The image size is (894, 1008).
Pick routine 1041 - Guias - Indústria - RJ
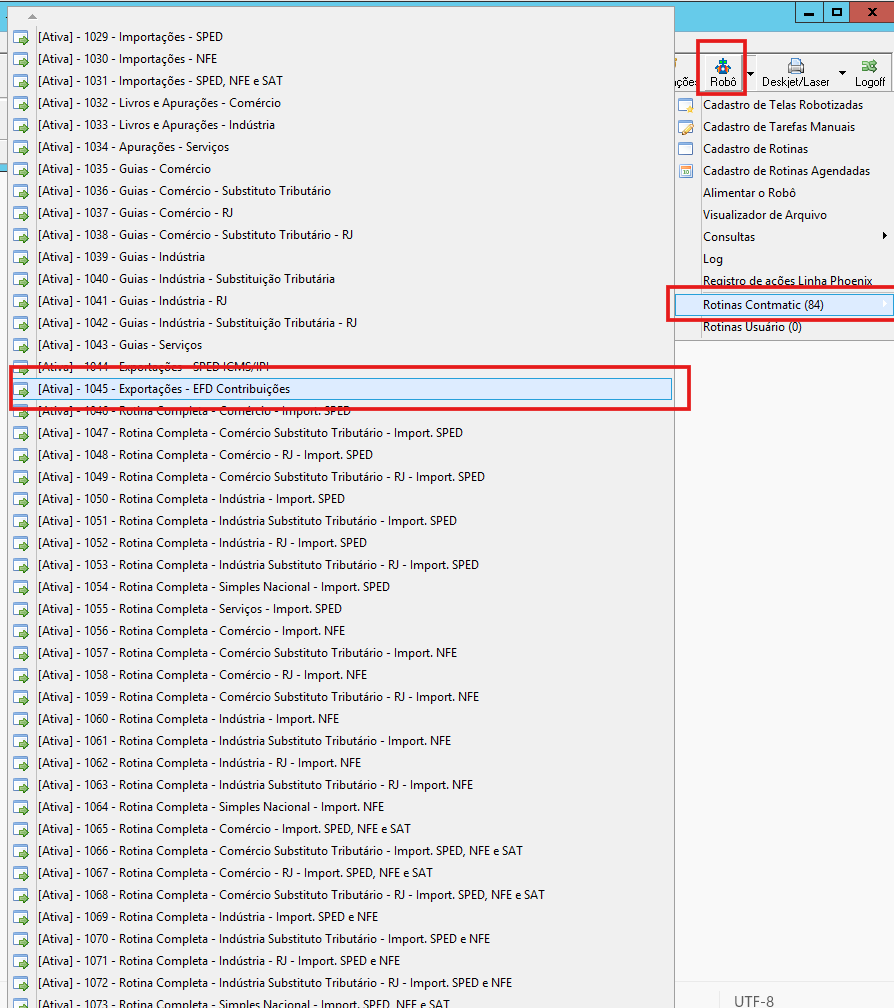132,301
